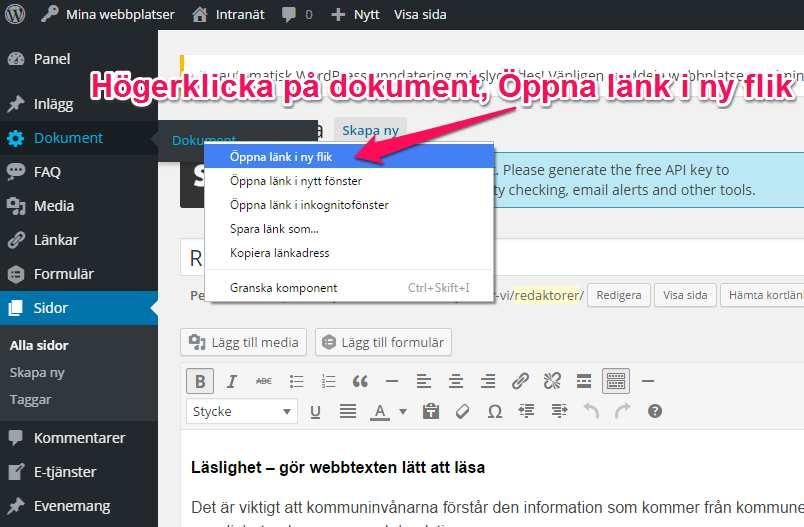Align text center

click(456, 381)
